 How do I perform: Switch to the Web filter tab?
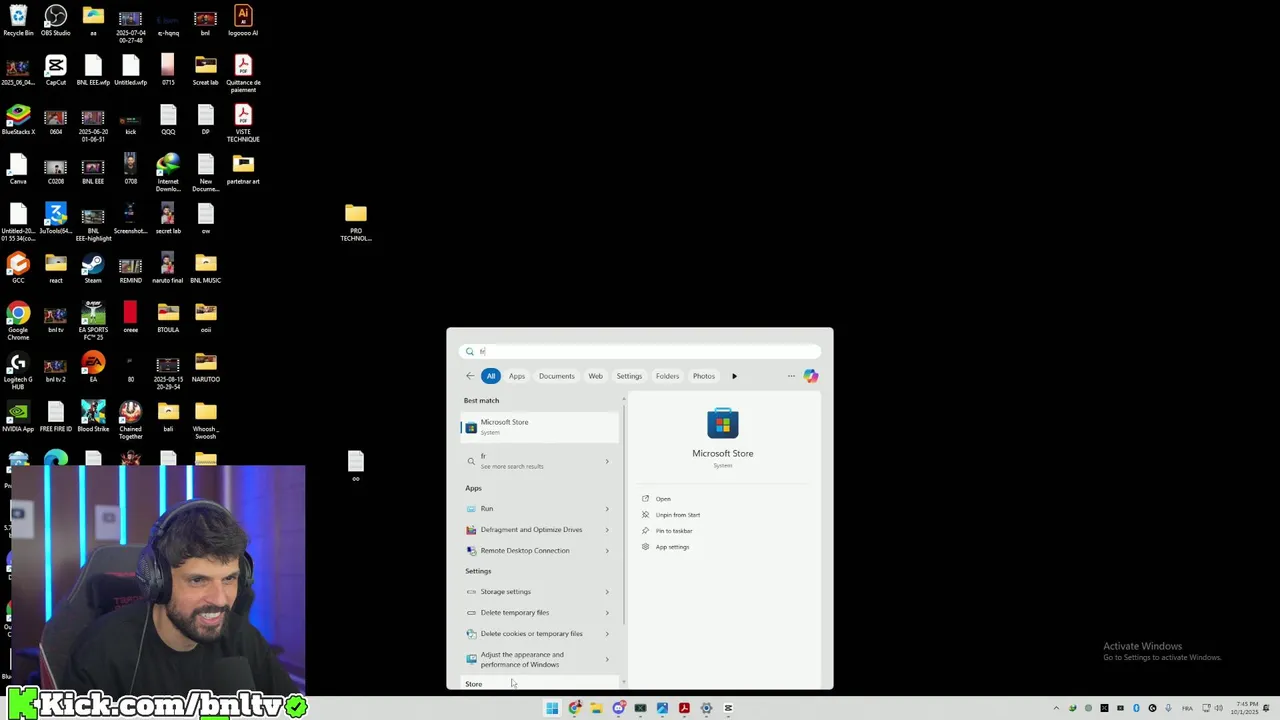pyautogui.click(x=595, y=376)
